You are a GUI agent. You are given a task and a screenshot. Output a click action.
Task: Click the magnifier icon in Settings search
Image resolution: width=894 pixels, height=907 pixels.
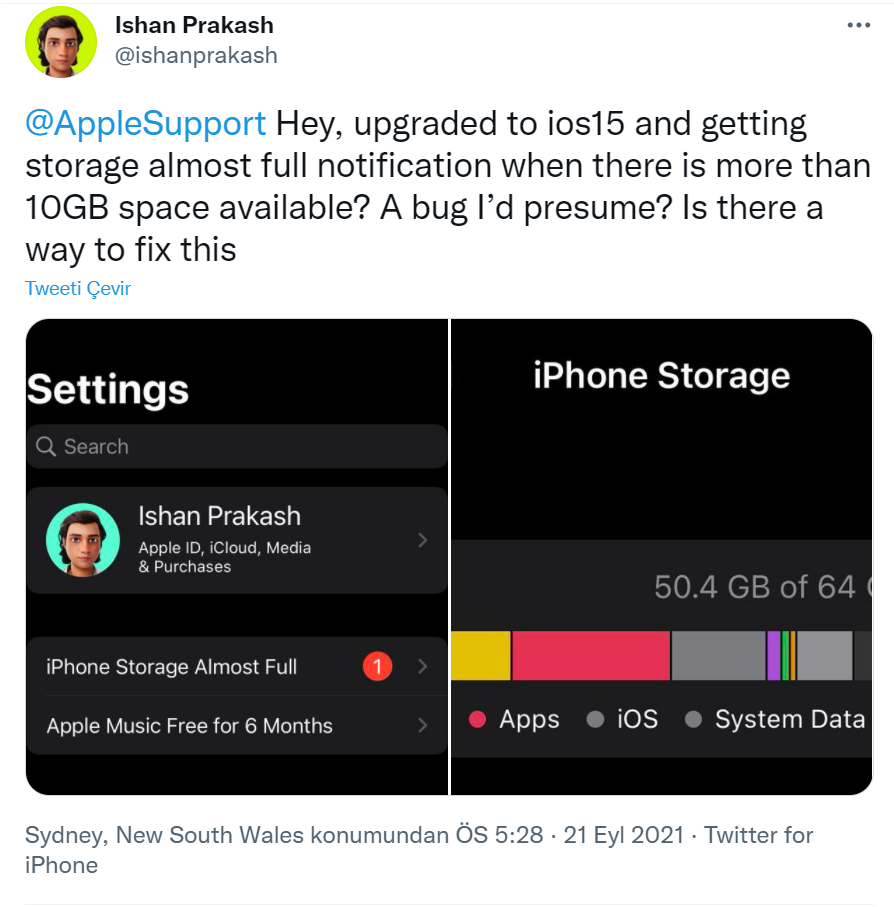point(46,447)
